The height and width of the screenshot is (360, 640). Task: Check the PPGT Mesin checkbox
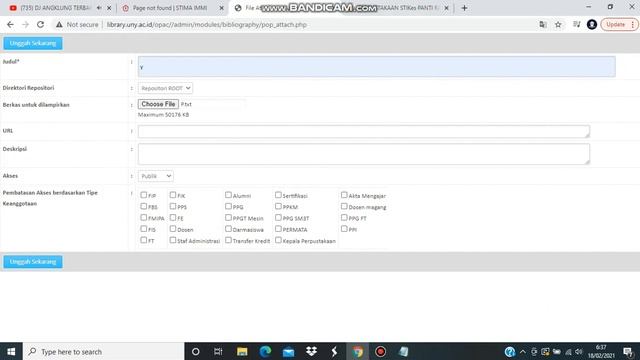[229, 218]
